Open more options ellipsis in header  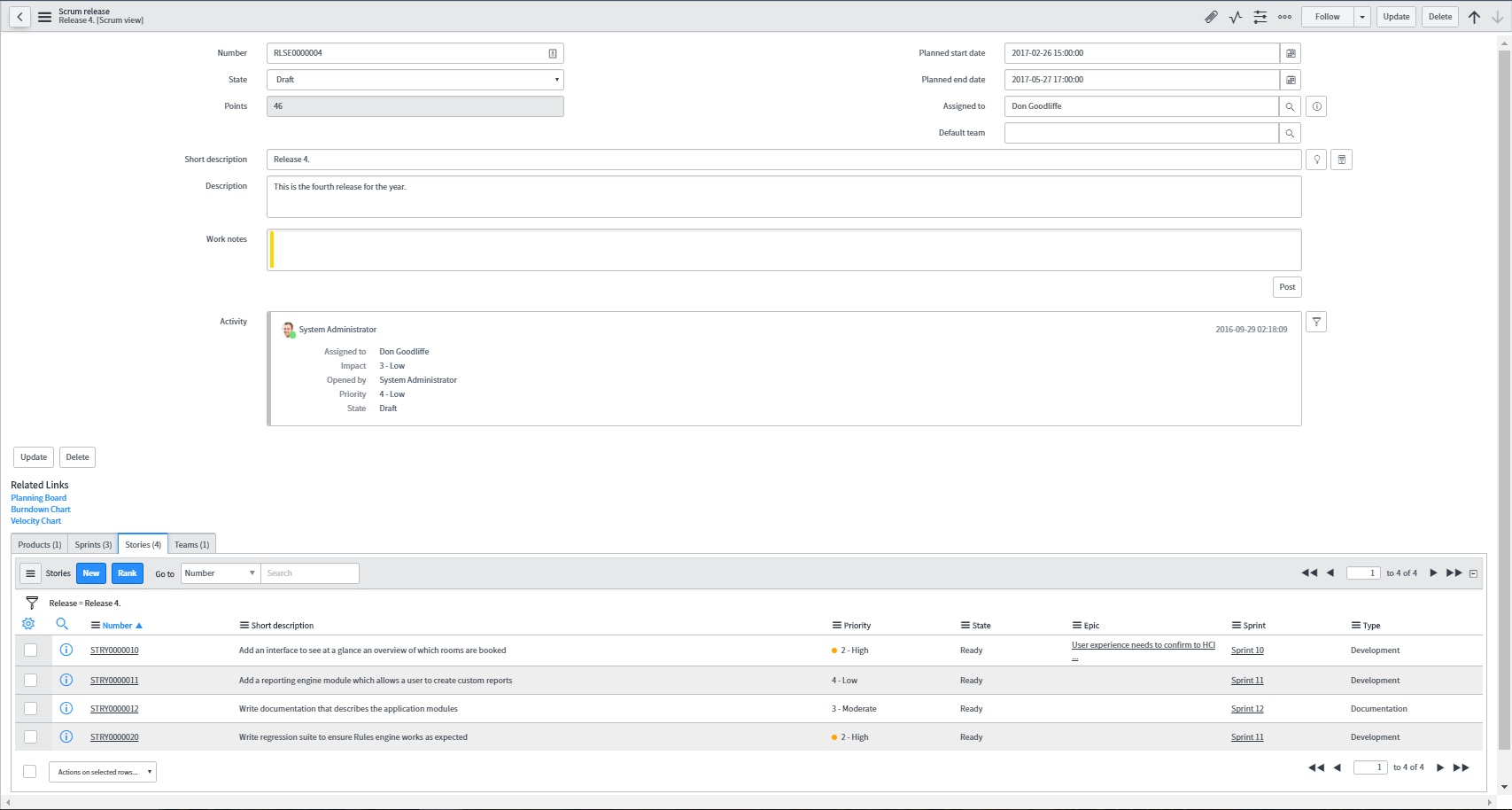point(1284,16)
